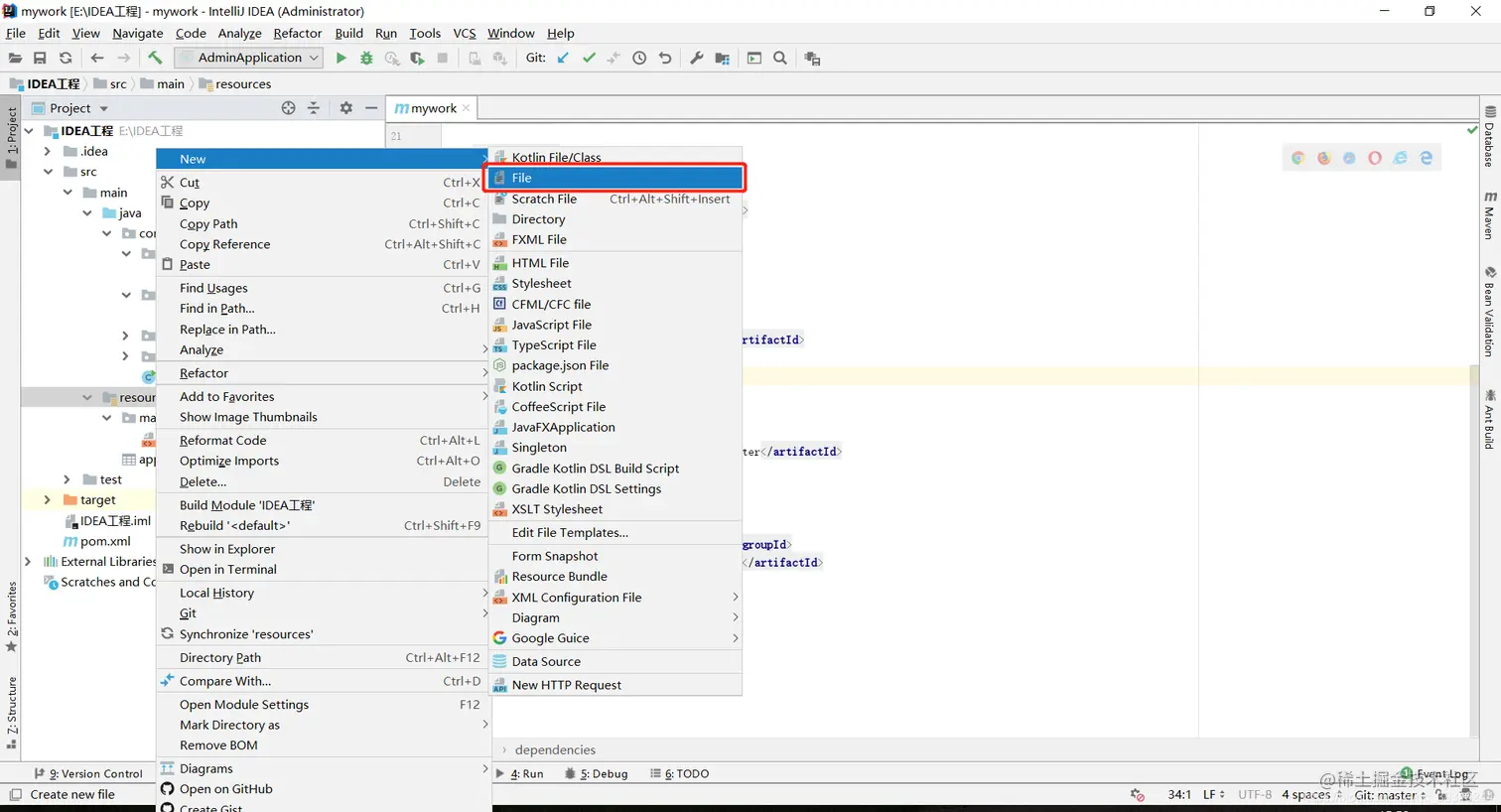Open the TODO tool window
This screenshot has height=812, width=1501.
coord(680,774)
